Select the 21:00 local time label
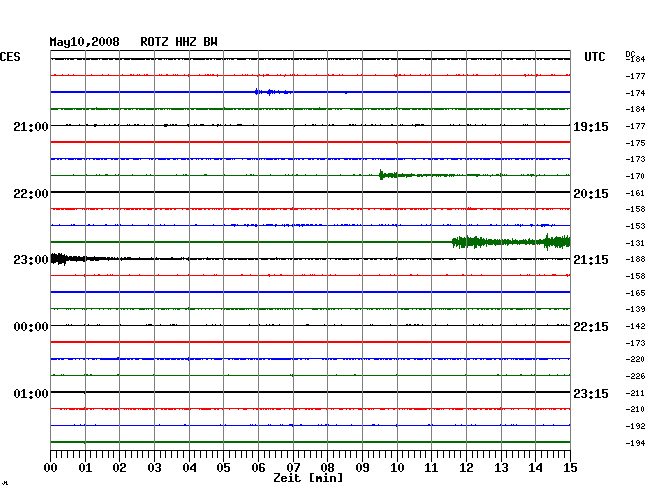This screenshot has height=494, width=650. (31, 126)
